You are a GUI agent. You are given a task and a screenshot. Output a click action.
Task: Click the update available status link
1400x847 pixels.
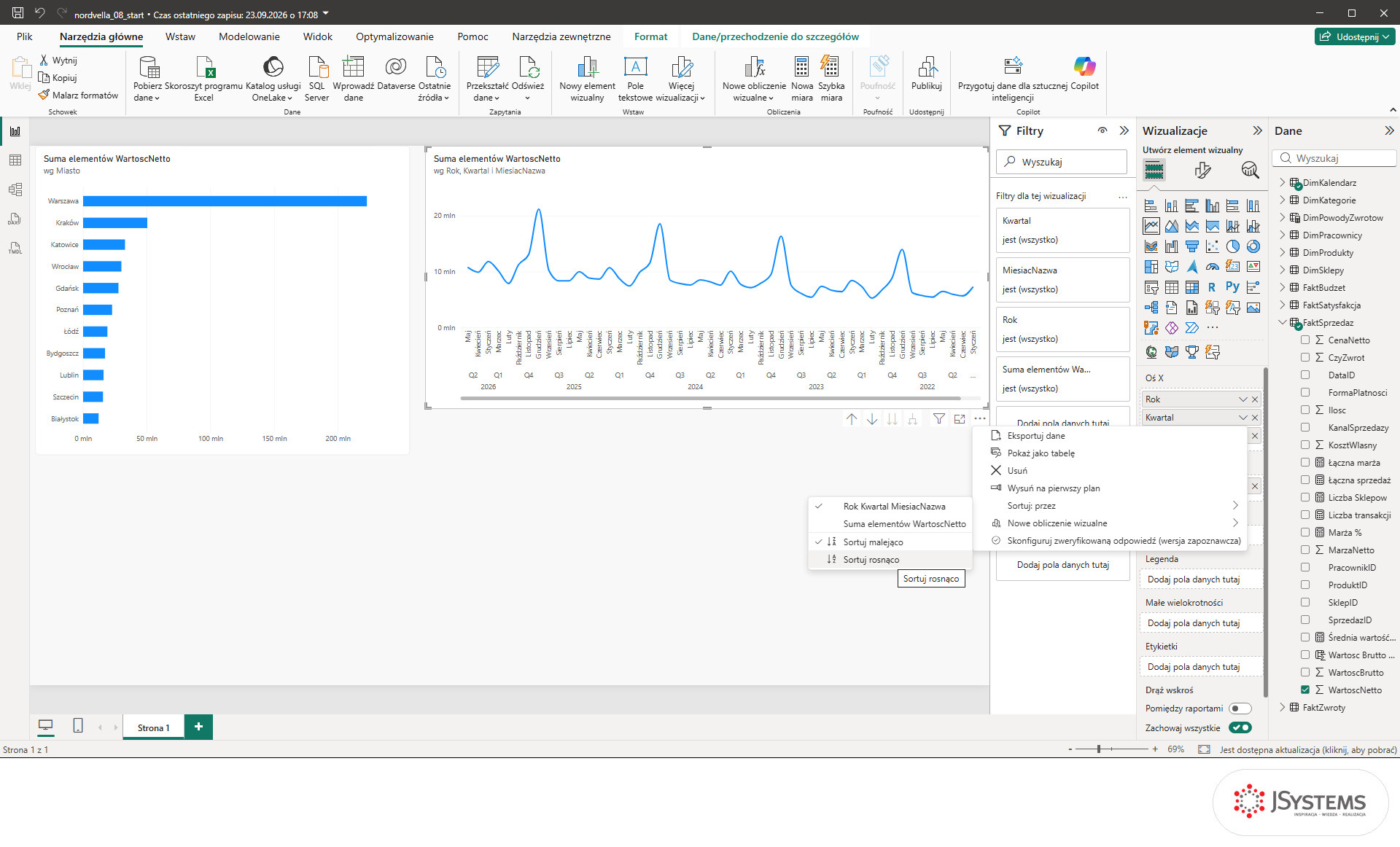[x=1308, y=749]
